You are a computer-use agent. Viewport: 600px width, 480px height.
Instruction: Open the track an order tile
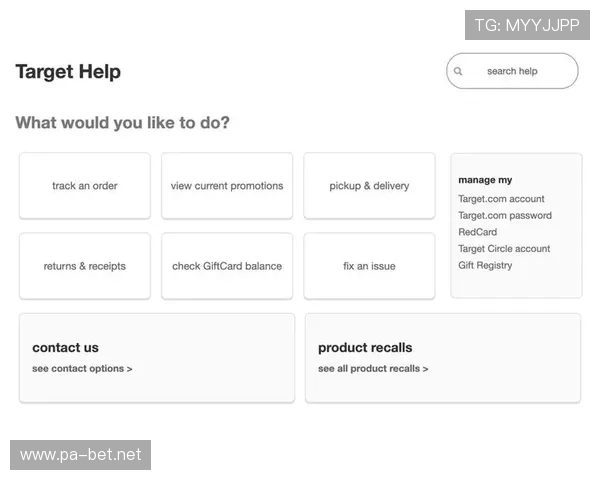coord(85,186)
